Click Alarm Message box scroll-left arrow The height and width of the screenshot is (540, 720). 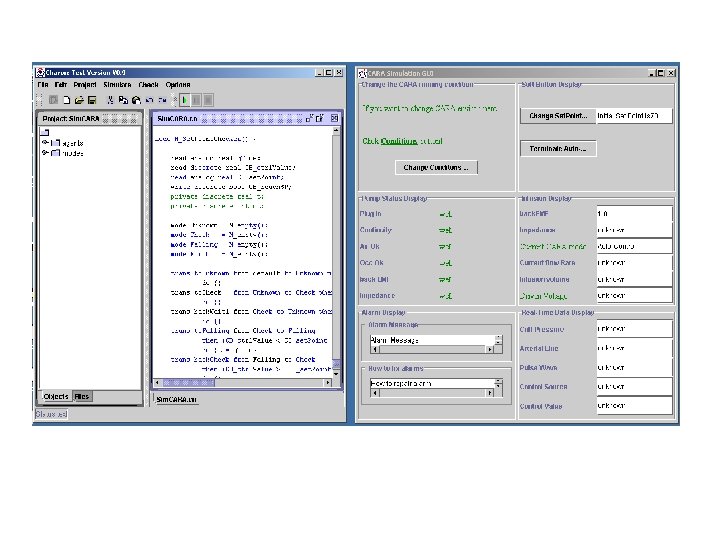375,349
